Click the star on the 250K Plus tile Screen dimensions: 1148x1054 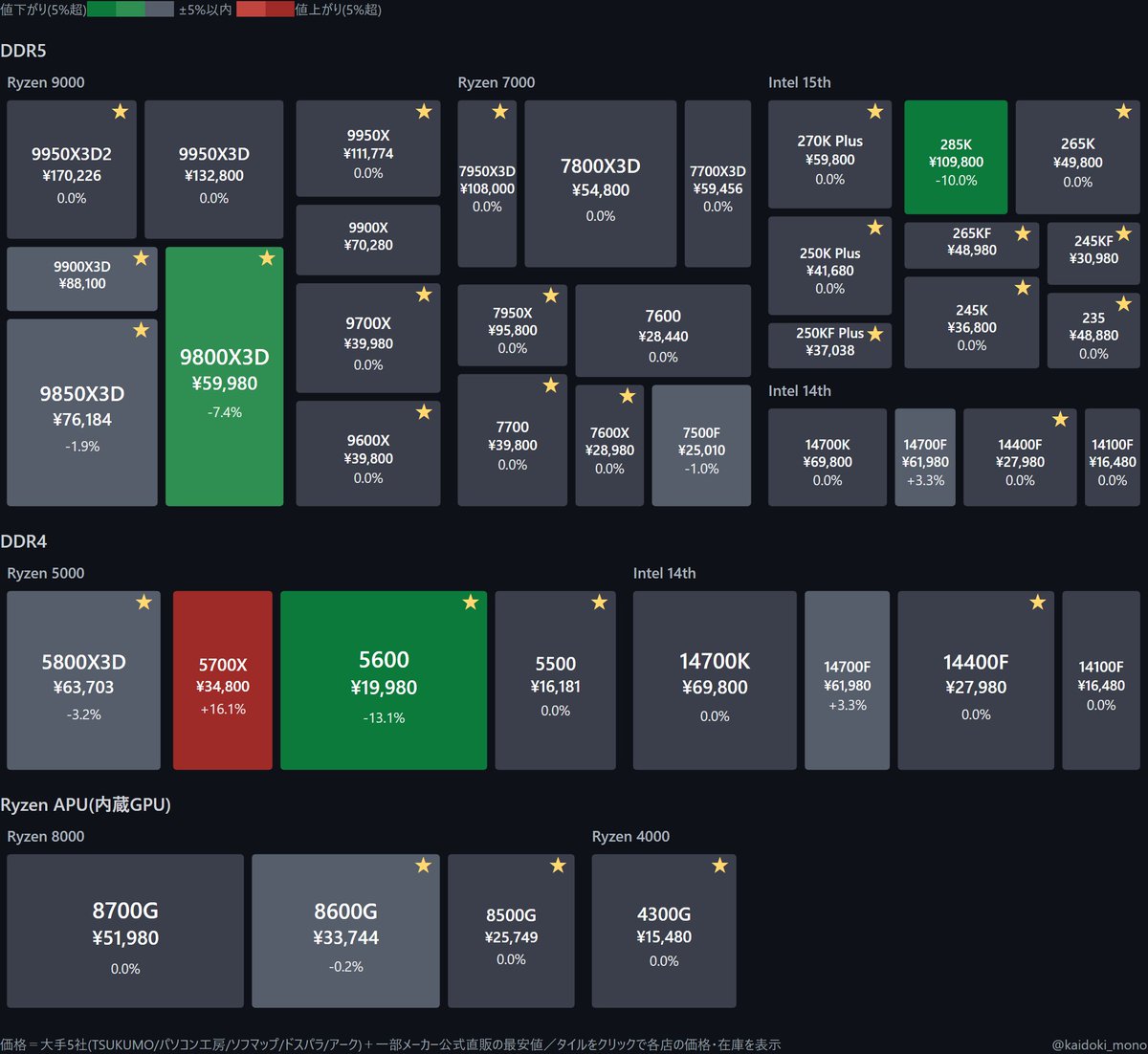(x=874, y=228)
